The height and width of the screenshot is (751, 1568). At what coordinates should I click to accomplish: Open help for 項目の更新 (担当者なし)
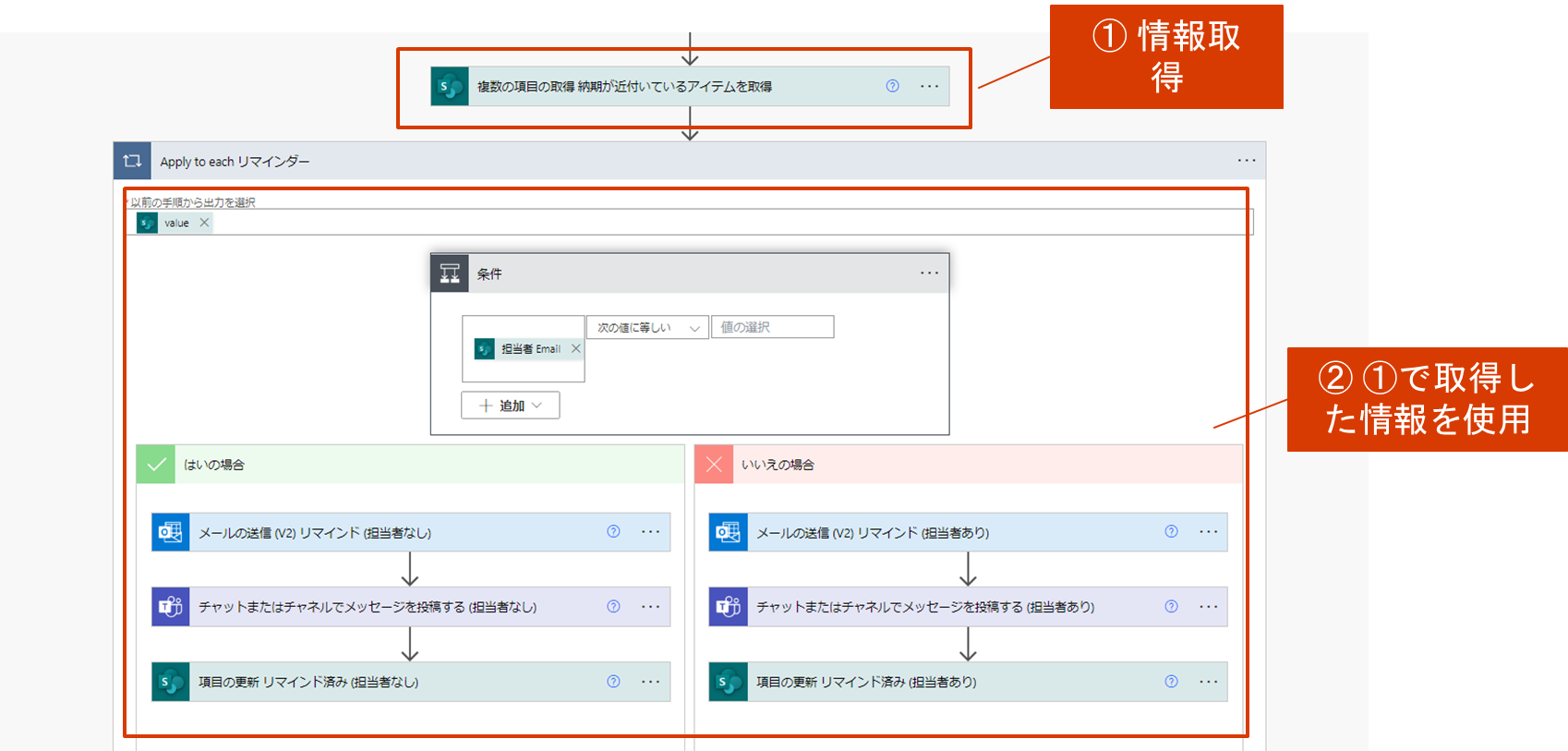tap(613, 681)
